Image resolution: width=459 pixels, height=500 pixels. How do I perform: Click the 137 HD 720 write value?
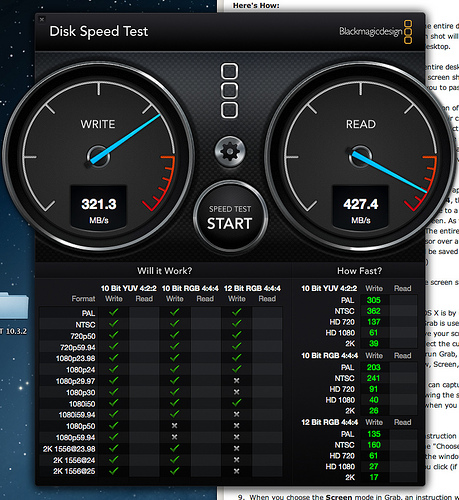(374, 322)
